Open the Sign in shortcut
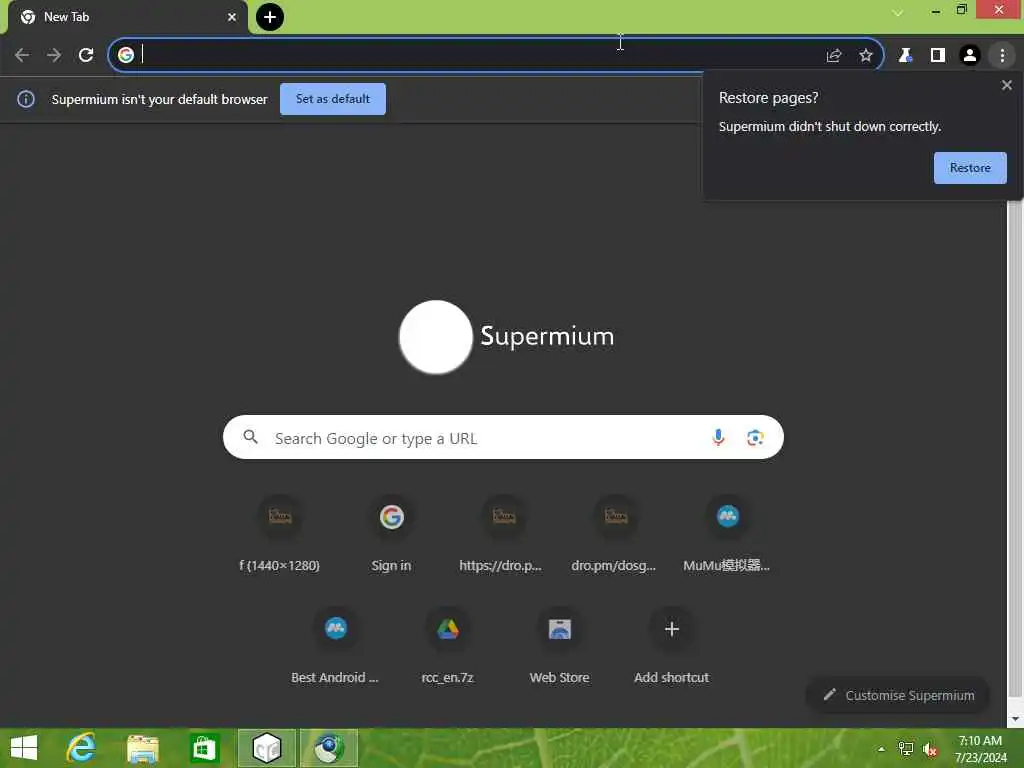The width and height of the screenshot is (1024, 768). point(391,536)
